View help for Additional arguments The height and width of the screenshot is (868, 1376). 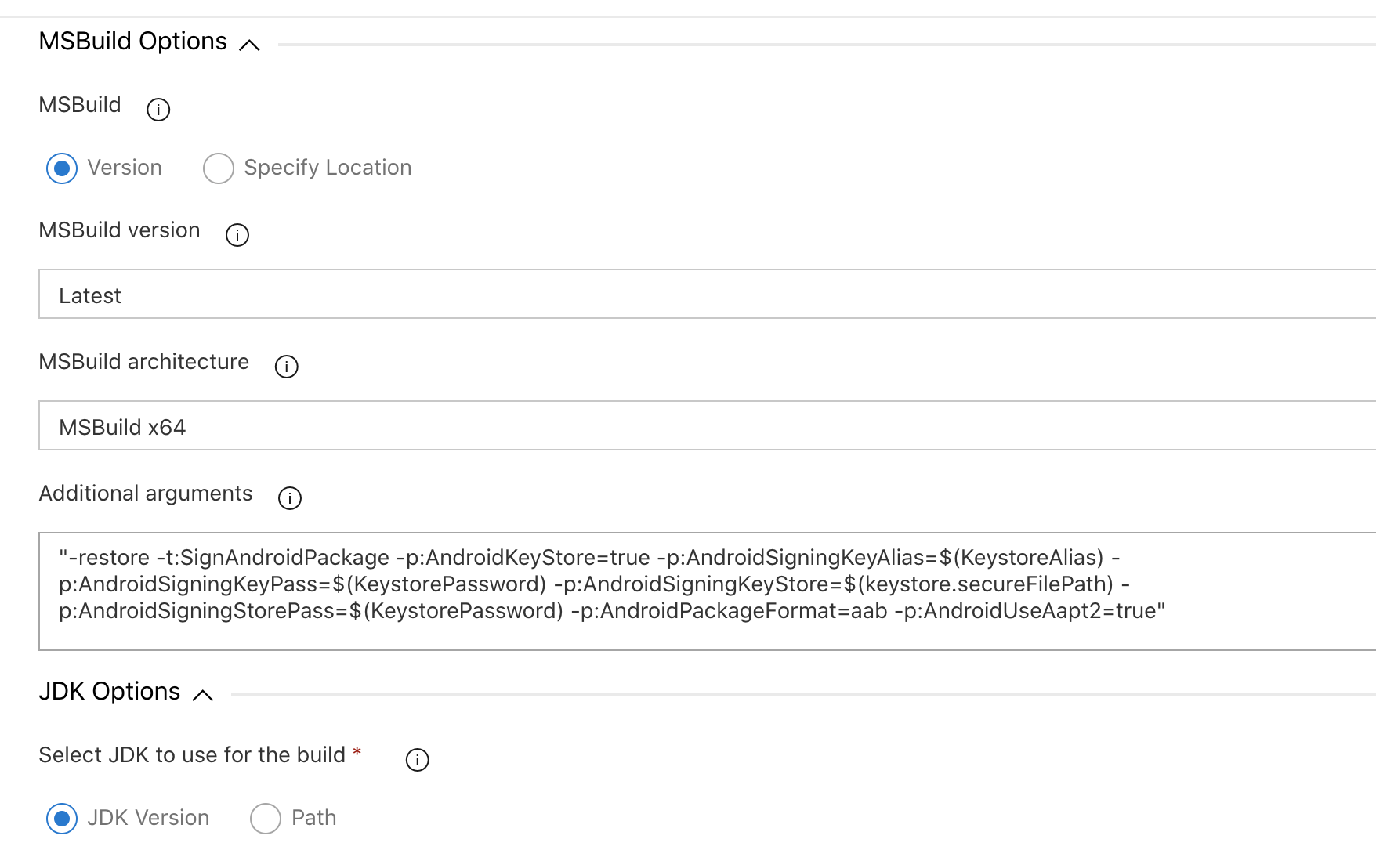pos(290,497)
